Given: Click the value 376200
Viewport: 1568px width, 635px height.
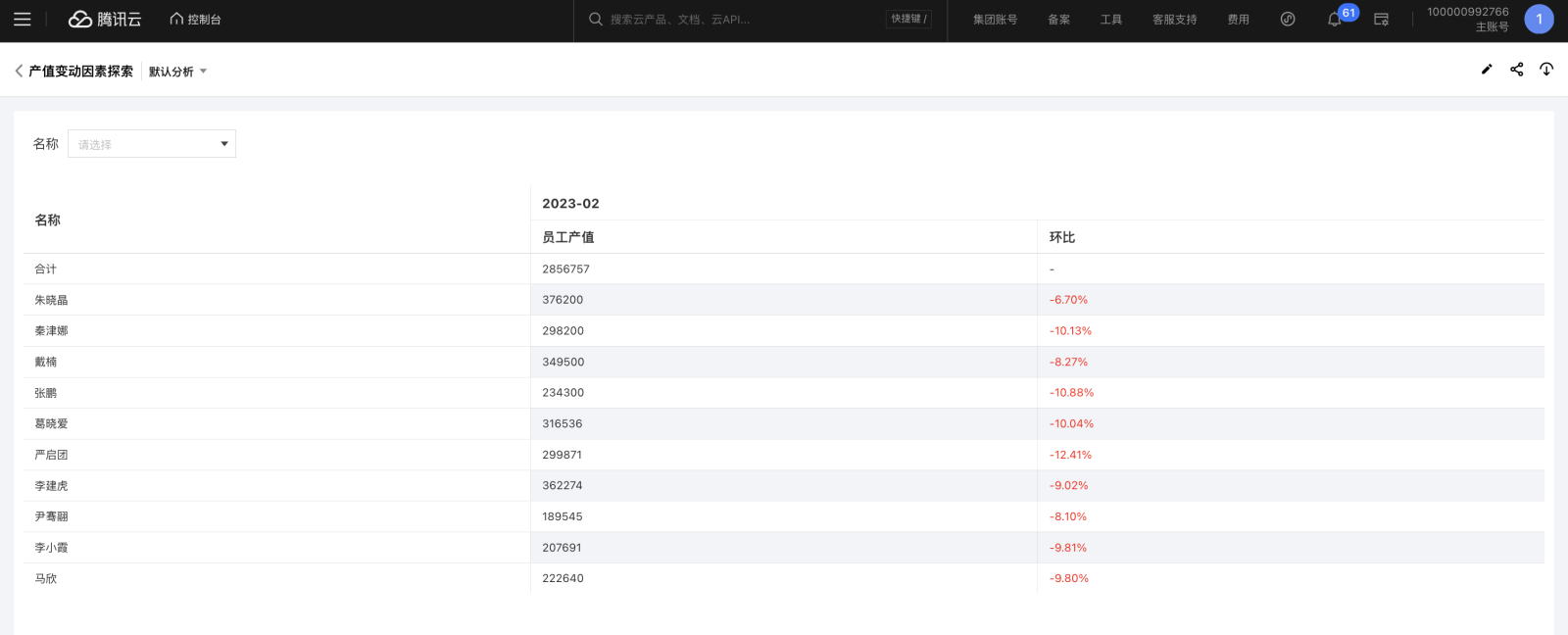Looking at the screenshot, I should [563, 300].
